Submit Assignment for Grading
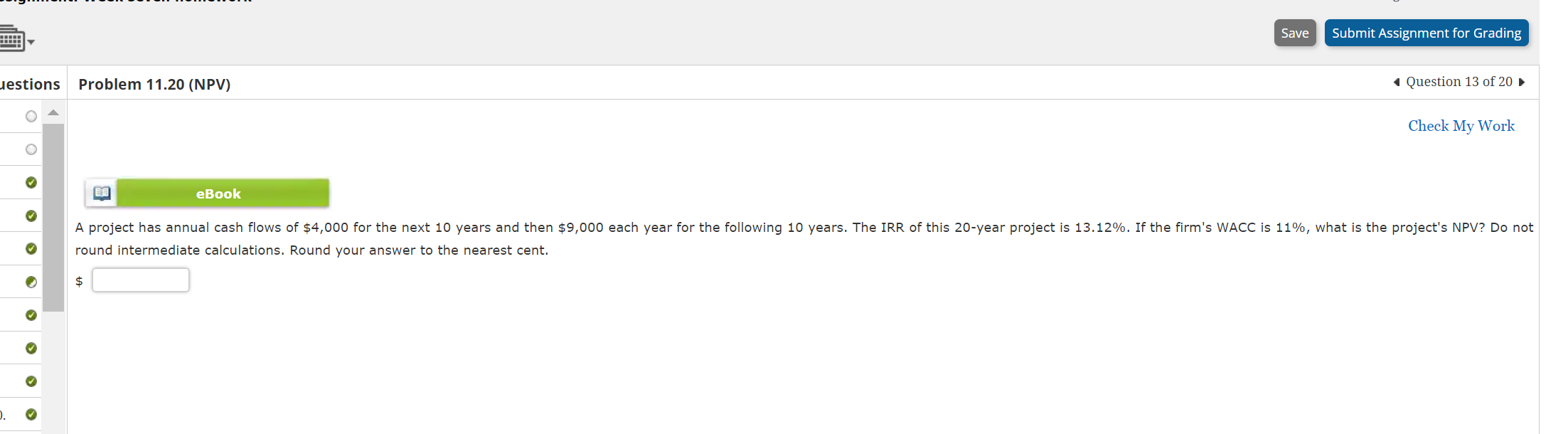Viewport: 1568px width, 434px height. click(1426, 33)
